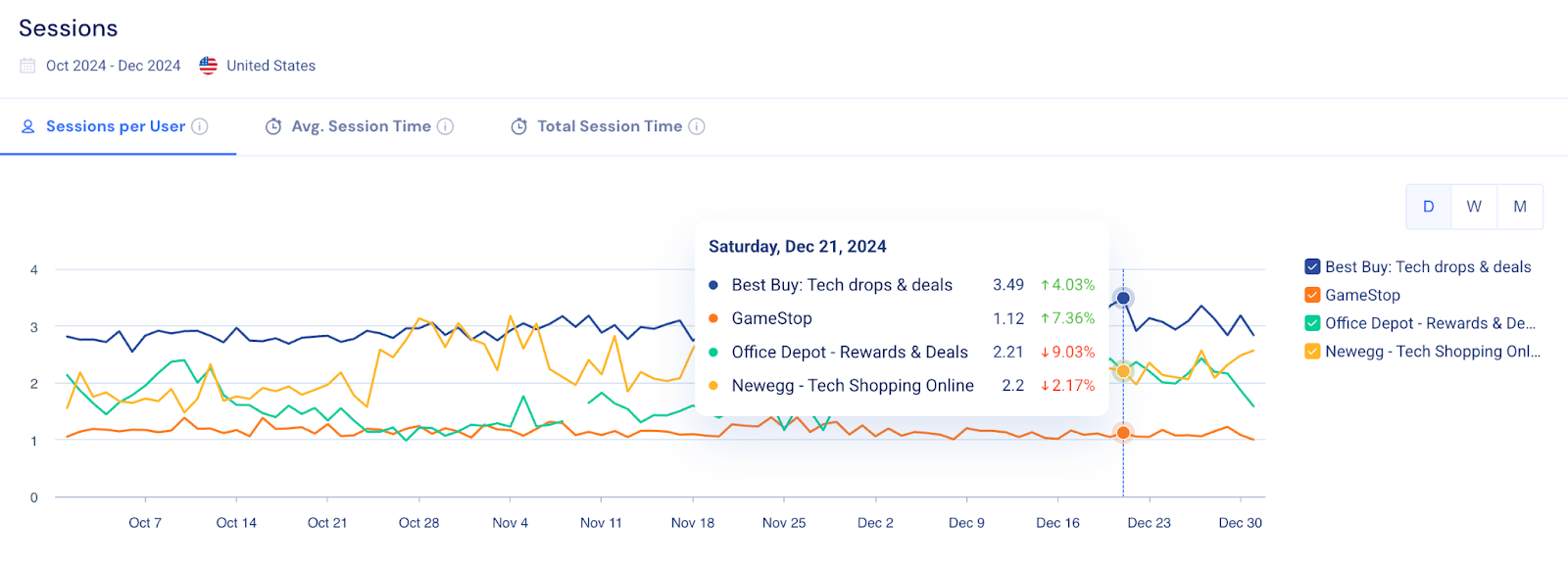1568x569 pixels.
Task: Click the calendar icon beside the date range
Action: [27, 66]
